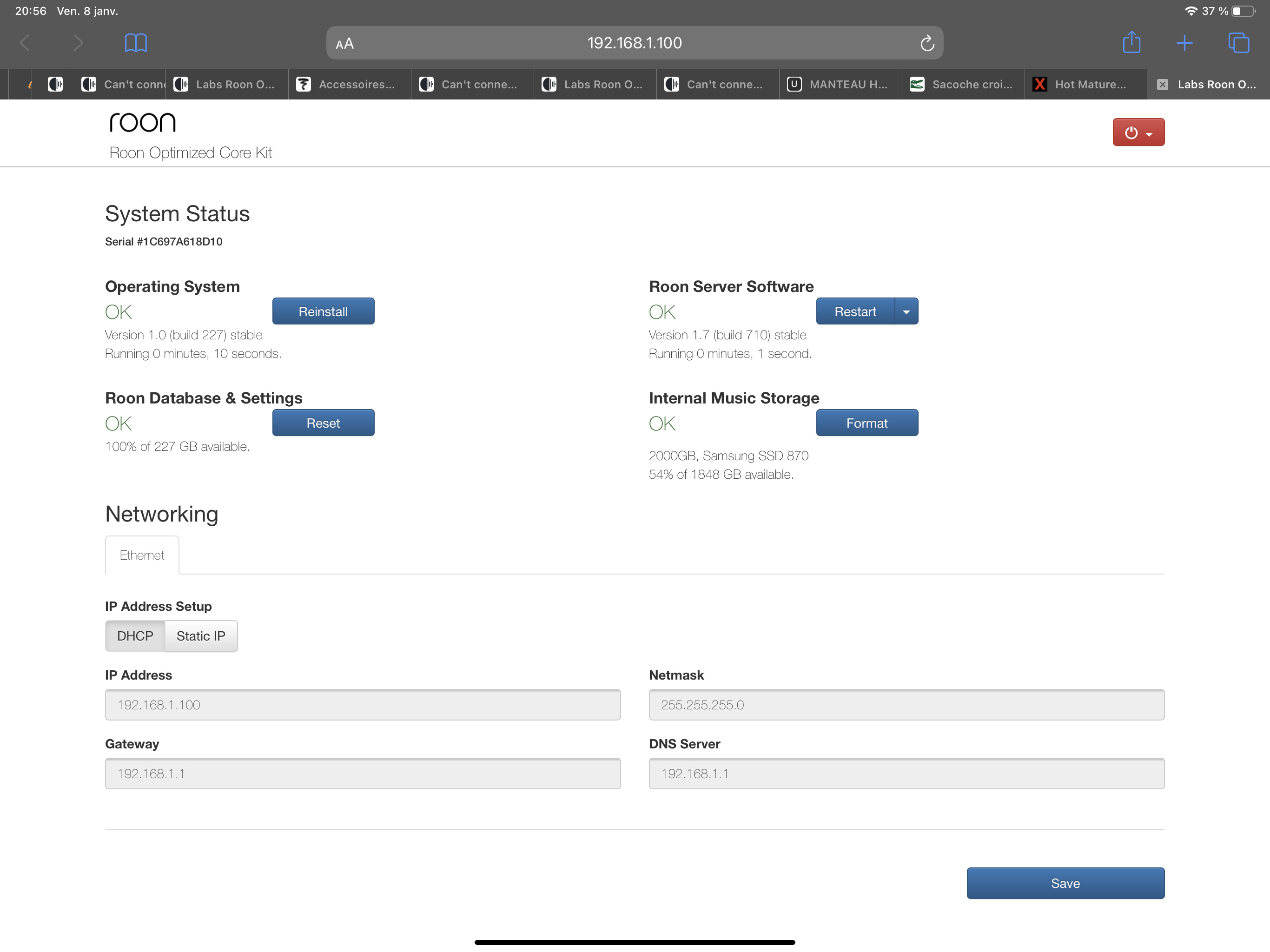Click '100% of 227 GB available.' text
The height and width of the screenshot is (952, 1270).
pos(178,446)
